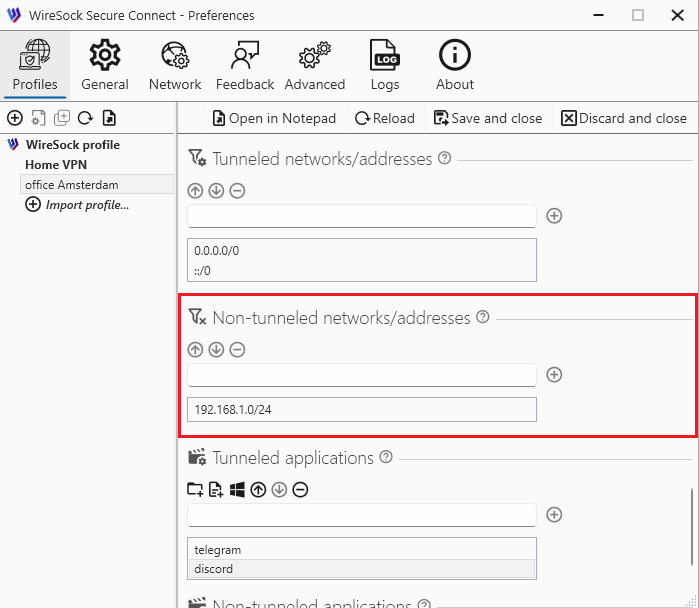Open the Network settings tab

coord(175,65)
